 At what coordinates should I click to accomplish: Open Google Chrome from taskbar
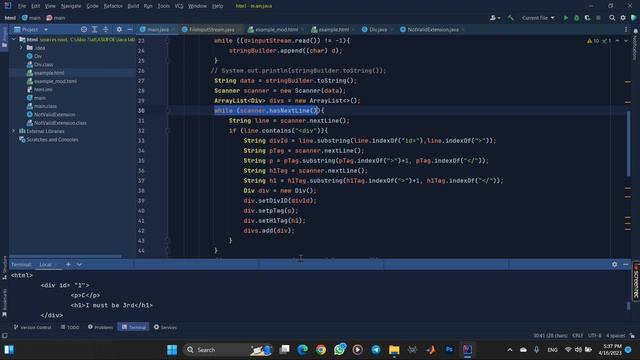pos(321,350)
